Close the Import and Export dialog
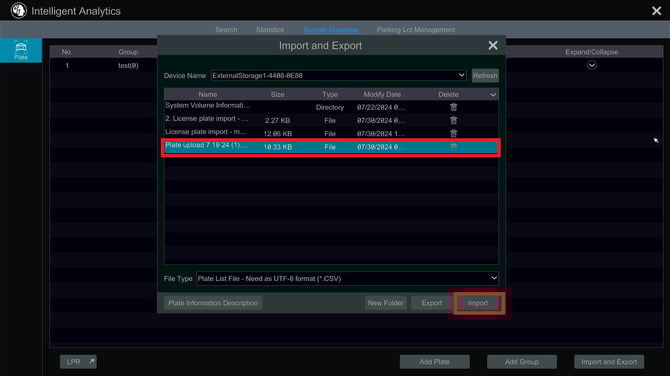This screenshot has height=376, width=670. point(493,45)
